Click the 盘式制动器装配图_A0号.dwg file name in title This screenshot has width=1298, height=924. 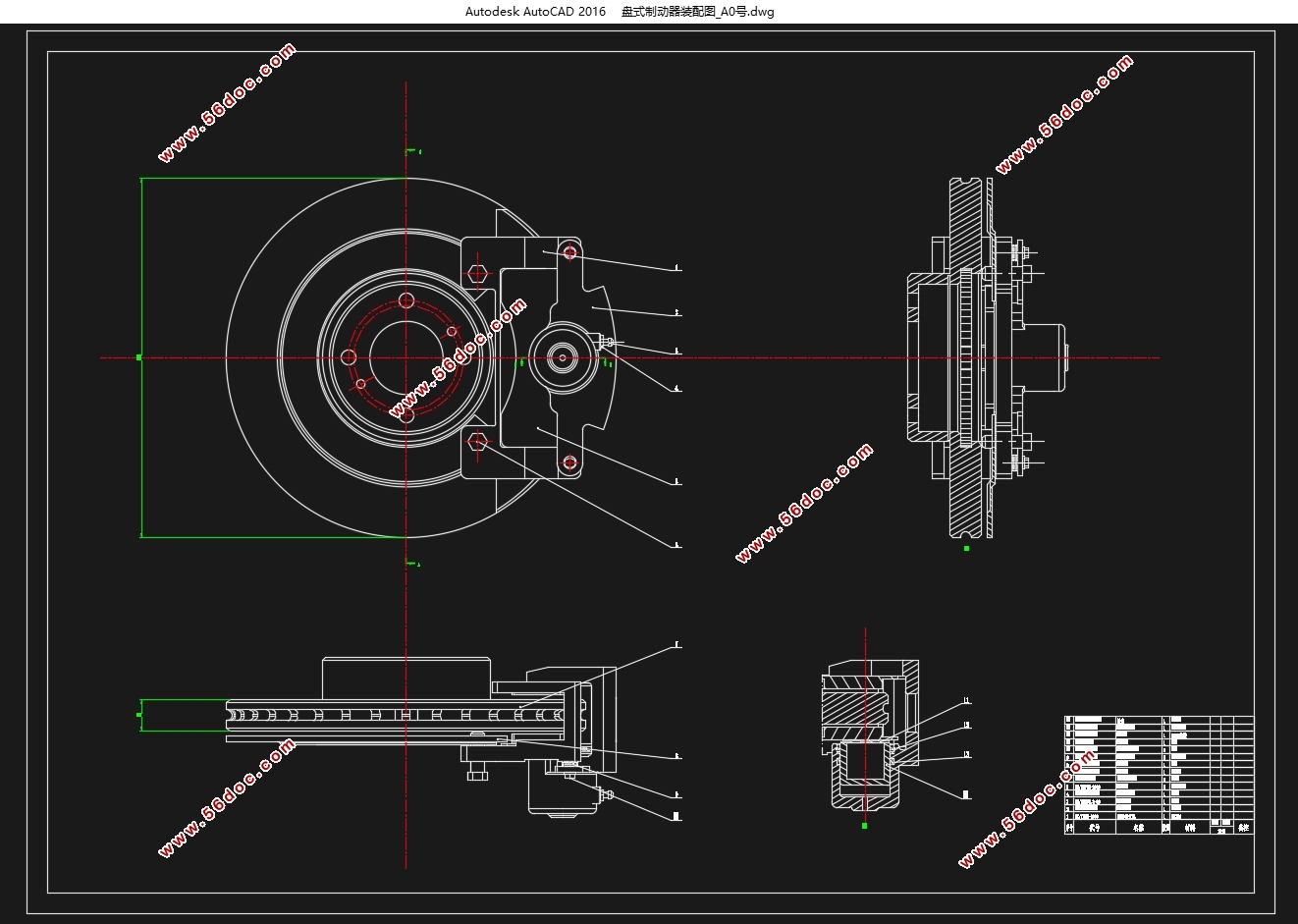[697, 12]
